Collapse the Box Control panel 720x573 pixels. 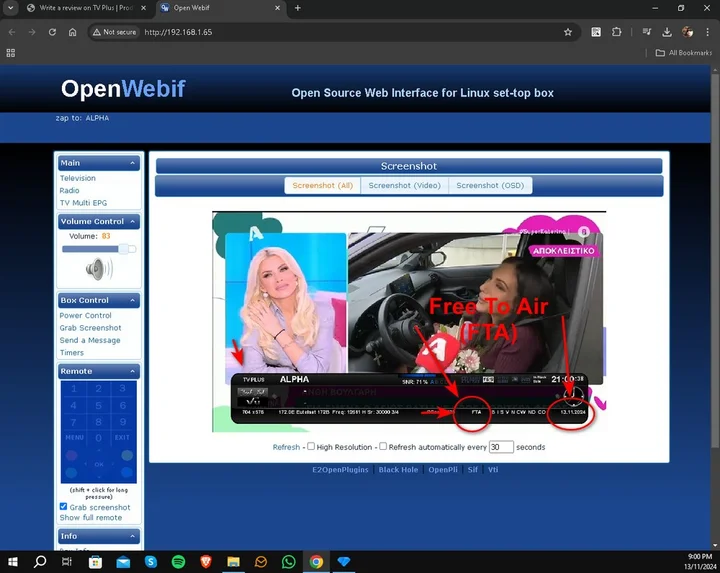(x=132, y=300)
